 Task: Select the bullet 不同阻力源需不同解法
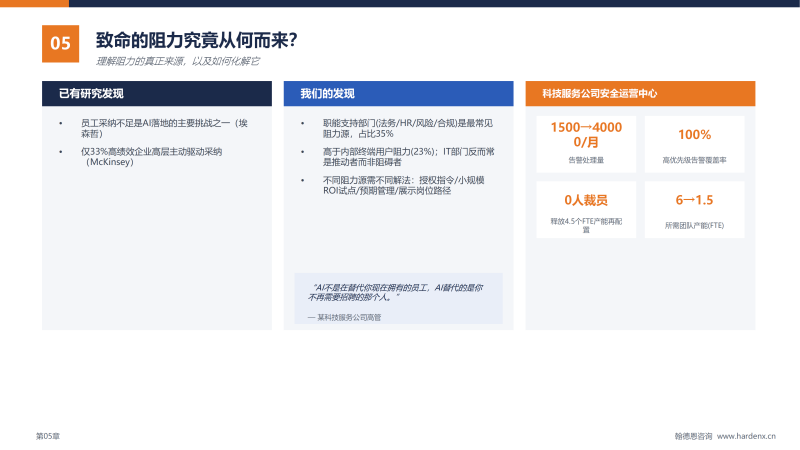(x=404, y=185)
